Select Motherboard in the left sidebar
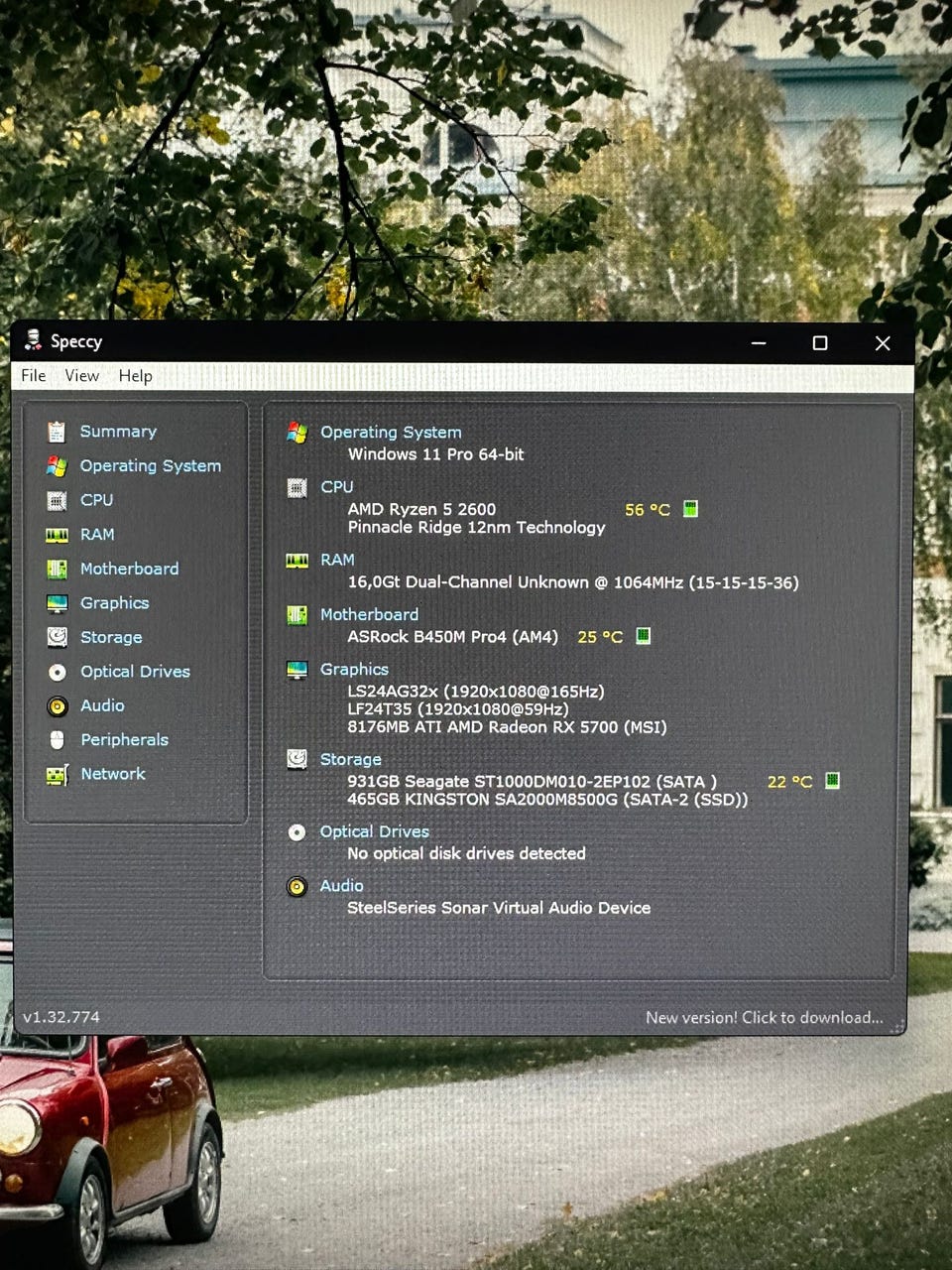952x1270 pixels. pos(129,569)
